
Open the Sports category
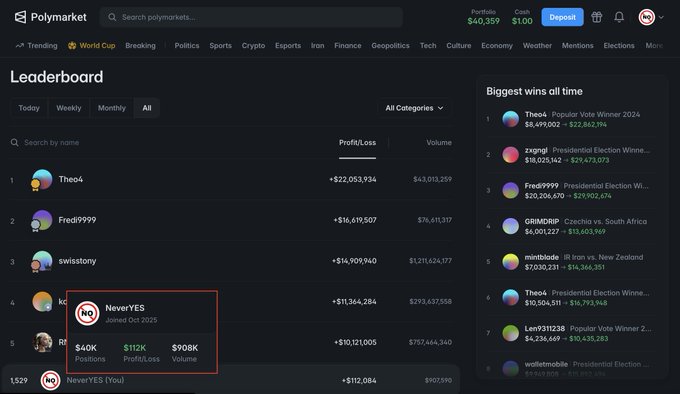pyautogui.click(x=220, y=46)
